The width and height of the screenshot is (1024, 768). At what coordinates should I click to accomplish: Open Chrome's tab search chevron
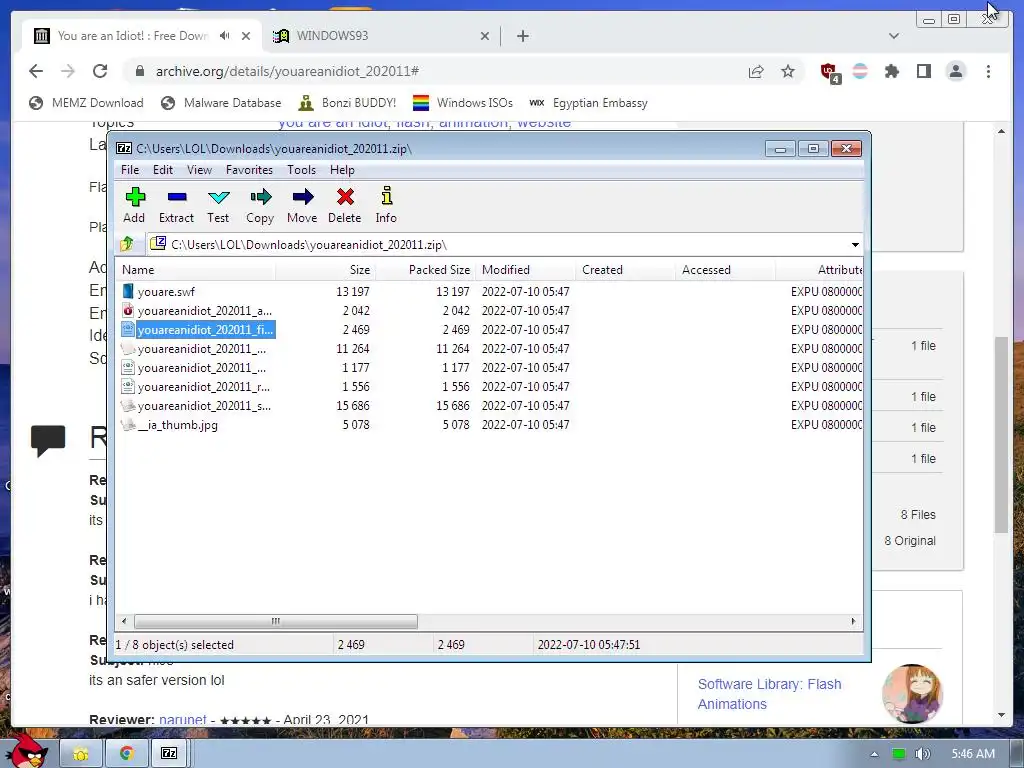tap(893, 36)
